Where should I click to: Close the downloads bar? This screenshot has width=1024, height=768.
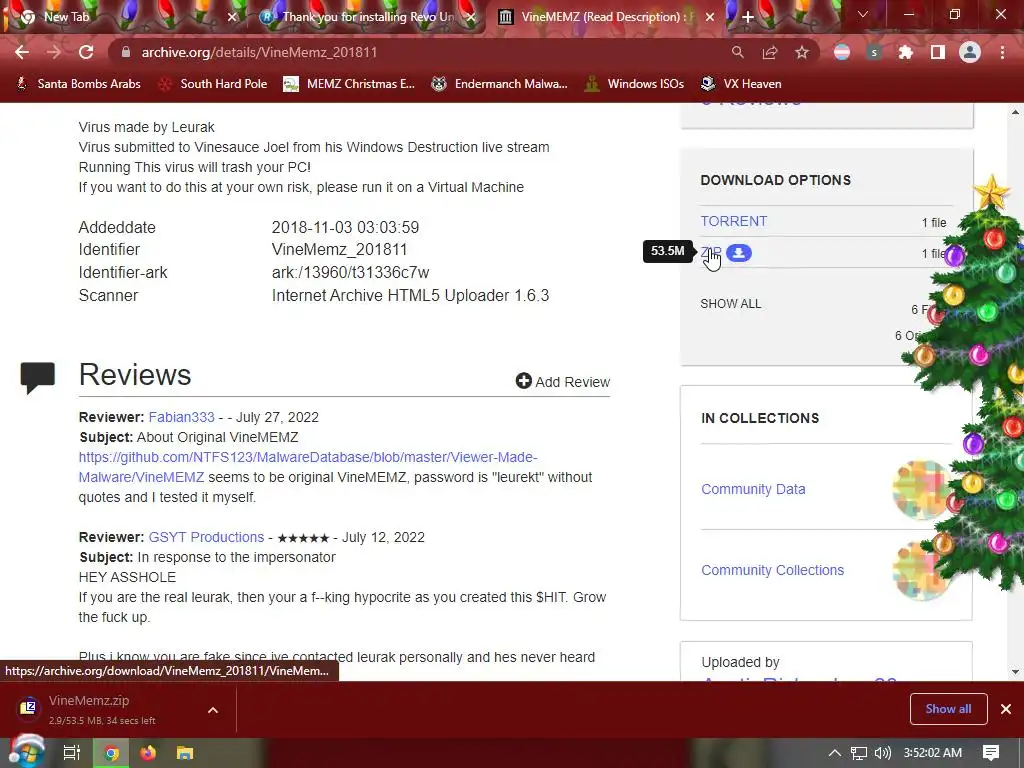pos(1006,709)
